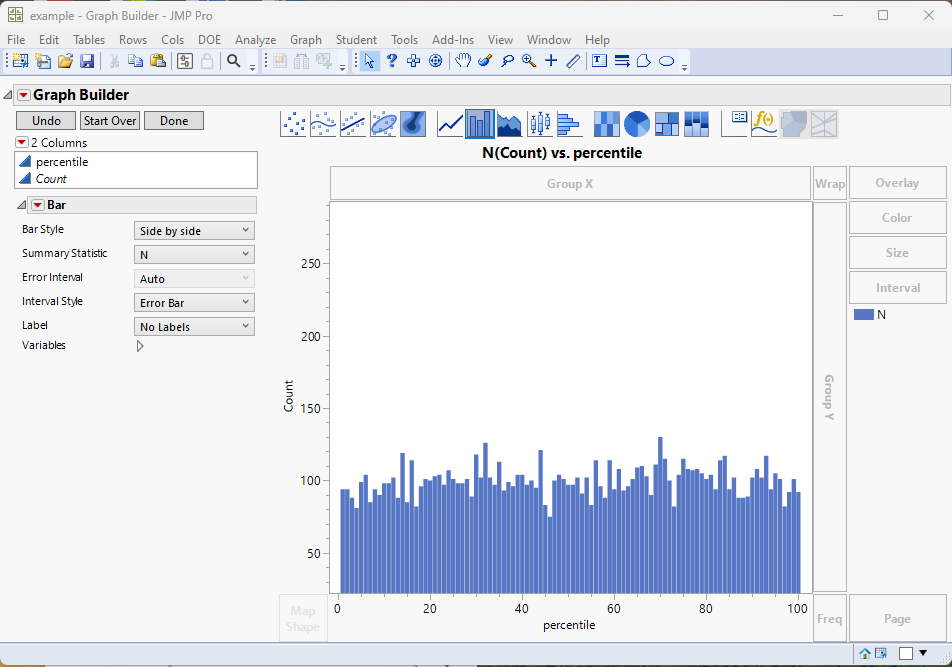
Task: Toggle the Histogram element on
Action: click(x=570, y=123)
